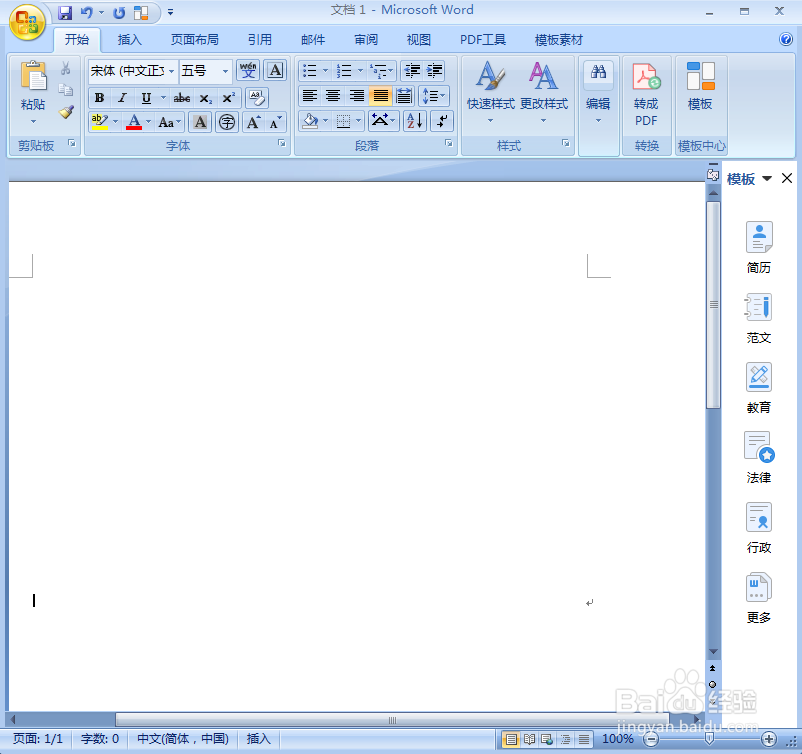Viewport: 802px width, 754px height.
Task: Click the large Paste clipboard icon
Action: [33, 76]
